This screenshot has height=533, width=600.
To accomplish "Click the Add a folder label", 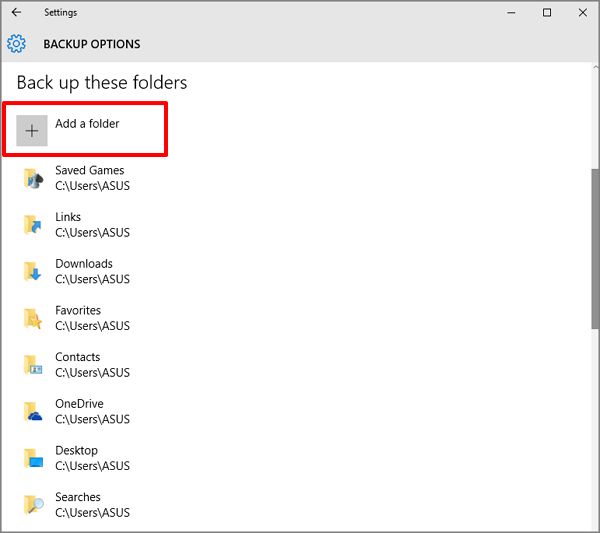I will tap(87, 124).
